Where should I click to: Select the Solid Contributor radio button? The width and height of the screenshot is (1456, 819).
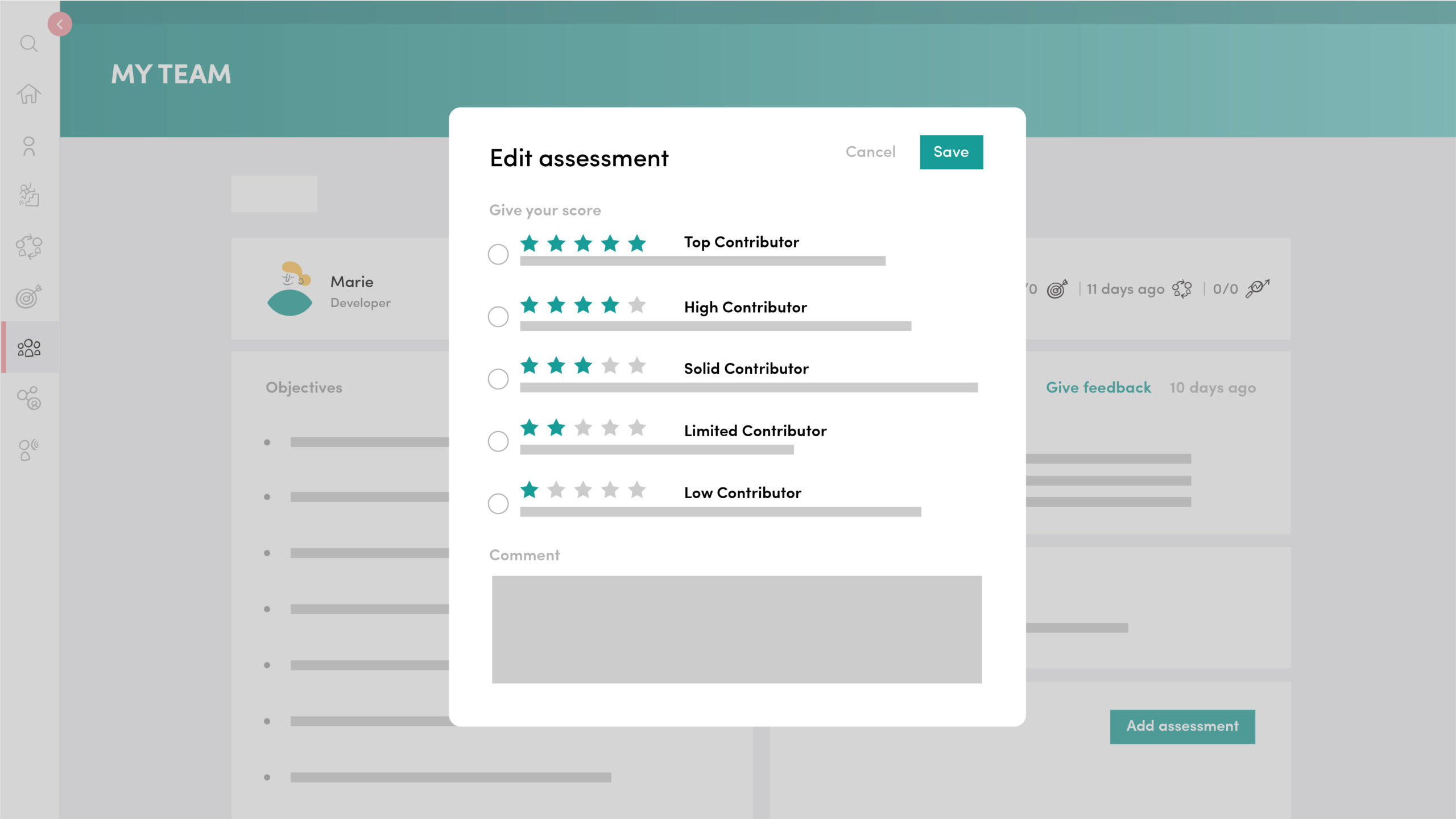pyautogui.click(x=498, y=379)
